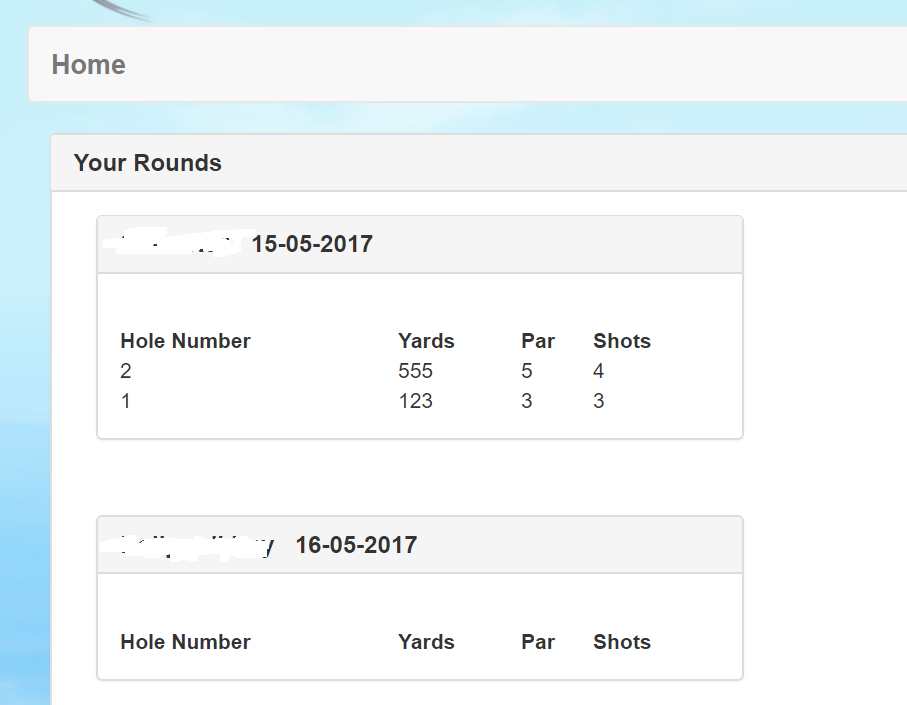Select par value 3 for hole 1
This screenshot has height=705, width=907.
[x=526, y=401]
